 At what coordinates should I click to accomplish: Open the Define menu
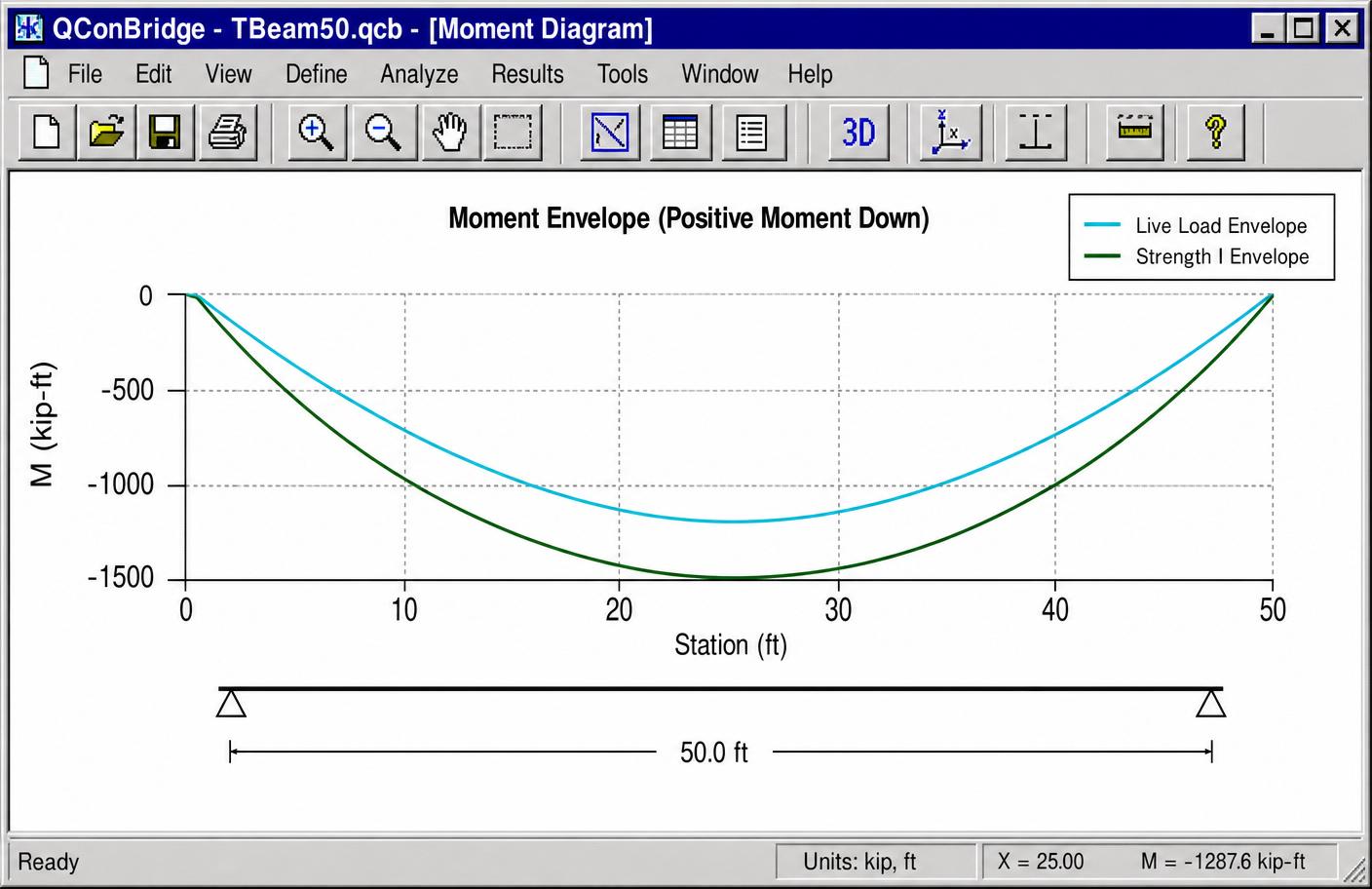click(316, 74)
